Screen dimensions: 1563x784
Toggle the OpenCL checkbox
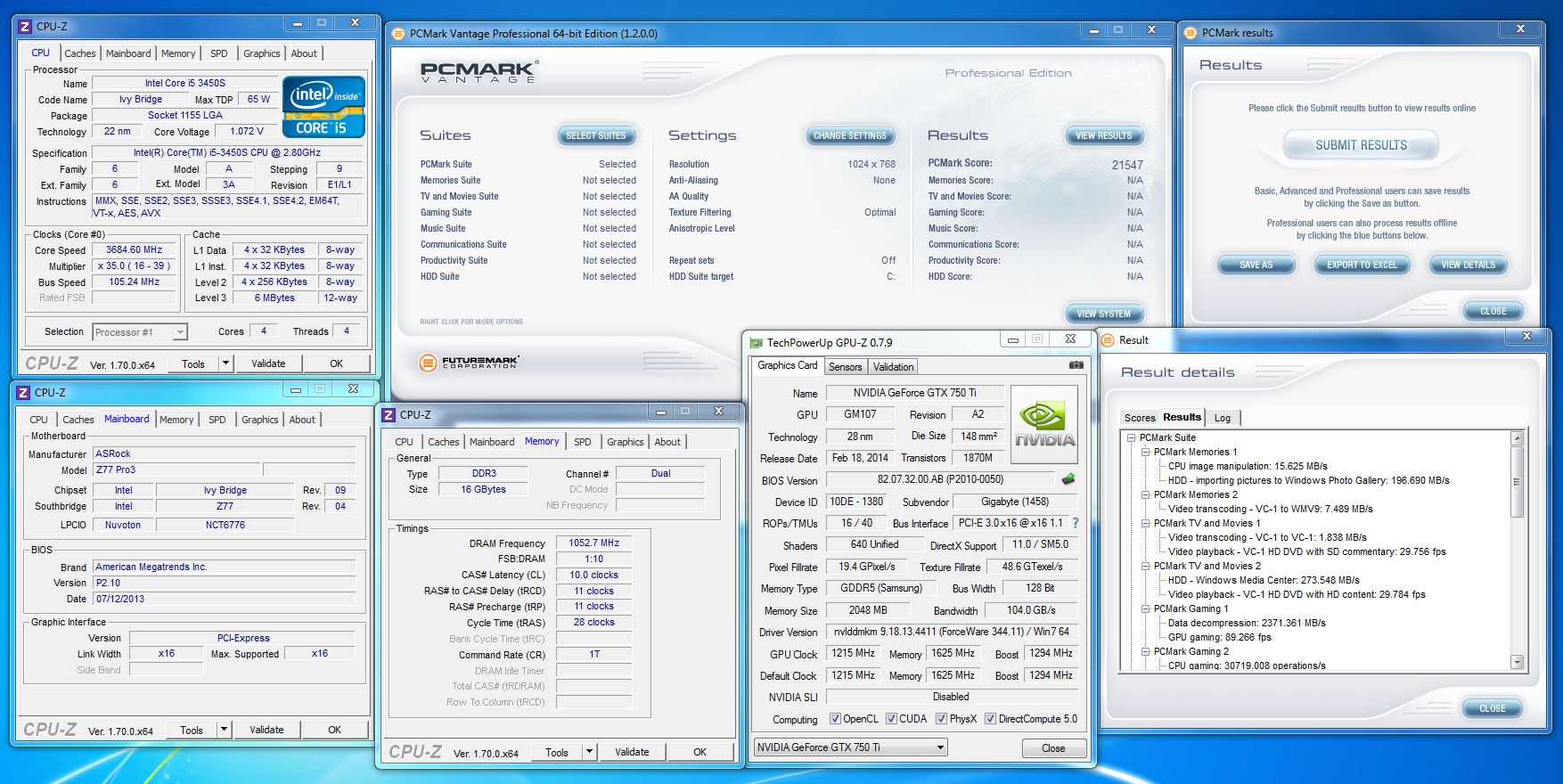click(x=835, y=719)
